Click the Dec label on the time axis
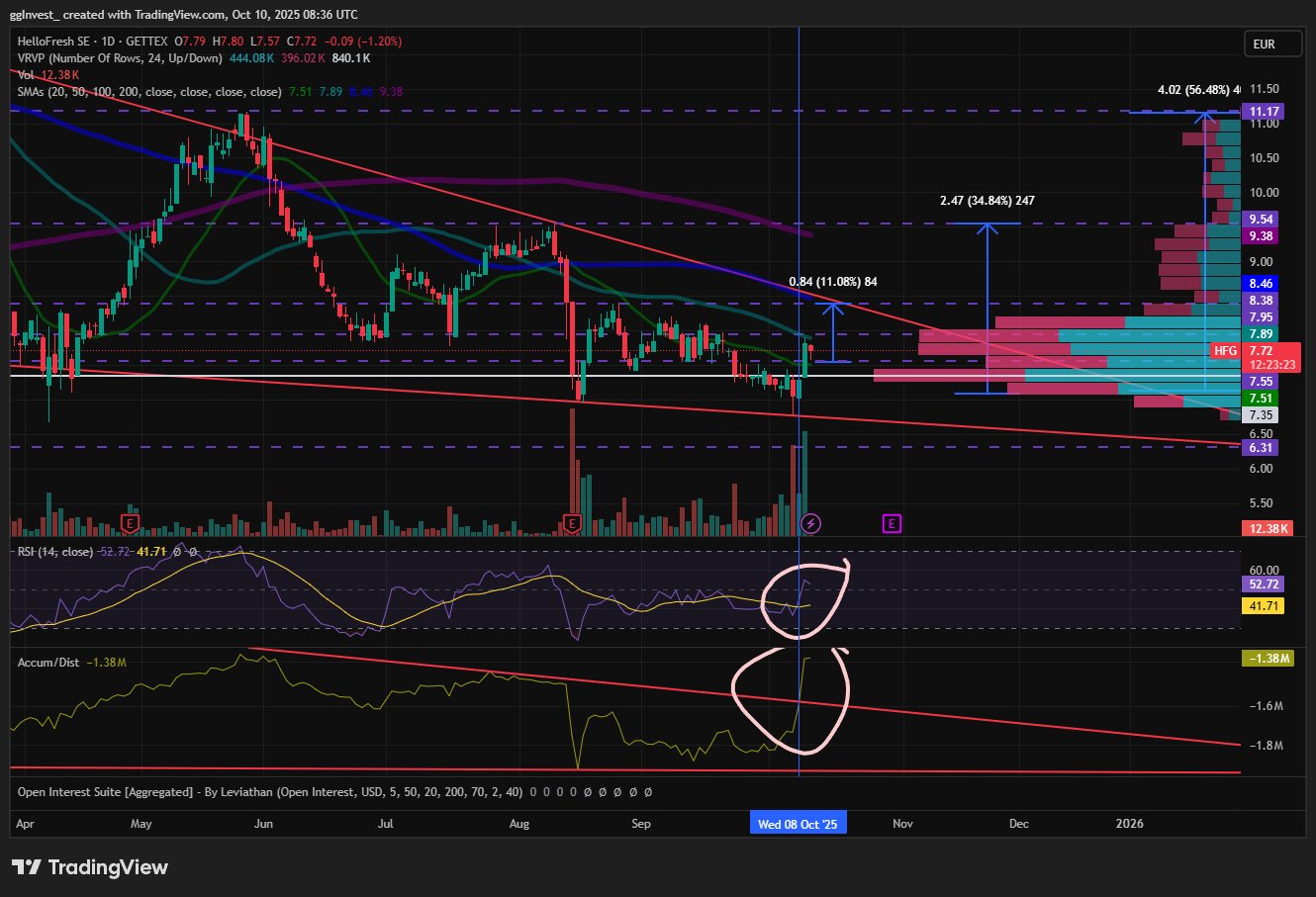1316x897 pixels. click(1019, 824)
